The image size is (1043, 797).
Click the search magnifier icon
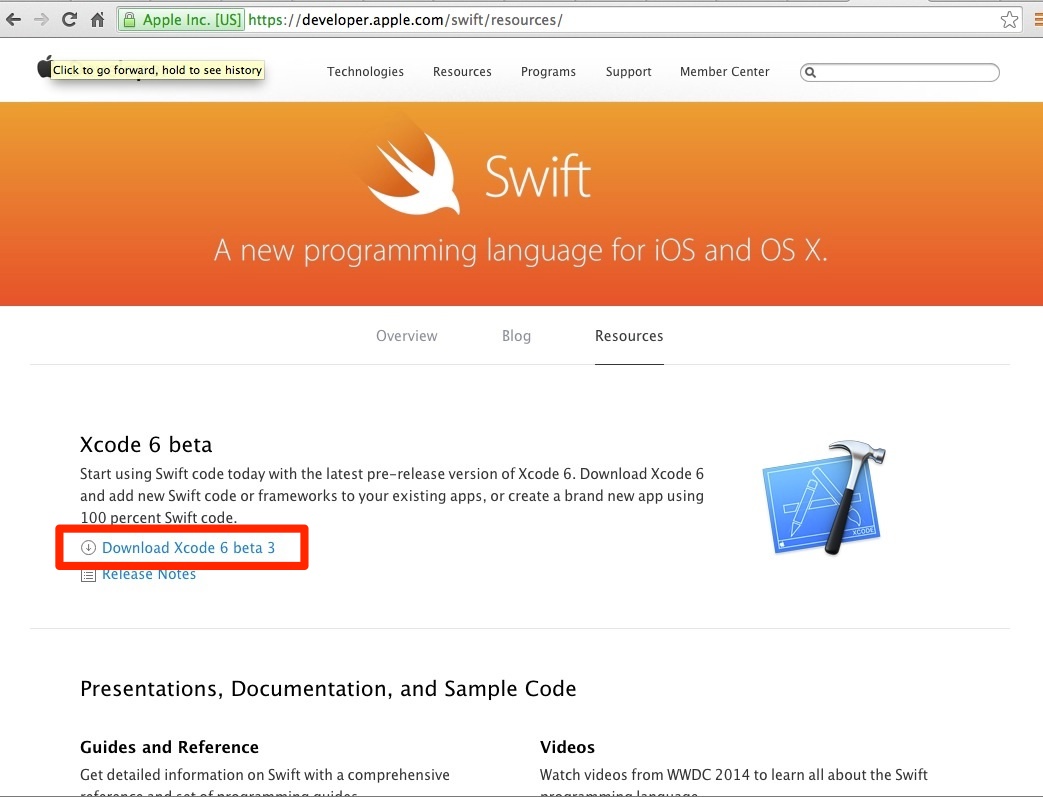[x=810, y=72]
